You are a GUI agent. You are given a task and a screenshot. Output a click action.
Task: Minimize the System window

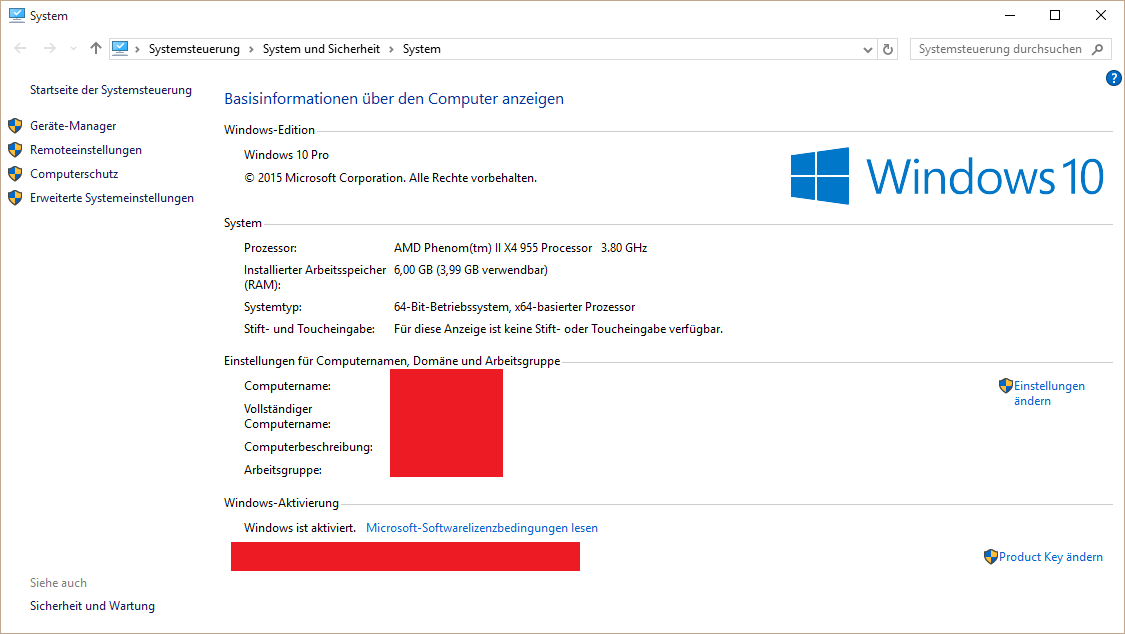(1010, 15)
